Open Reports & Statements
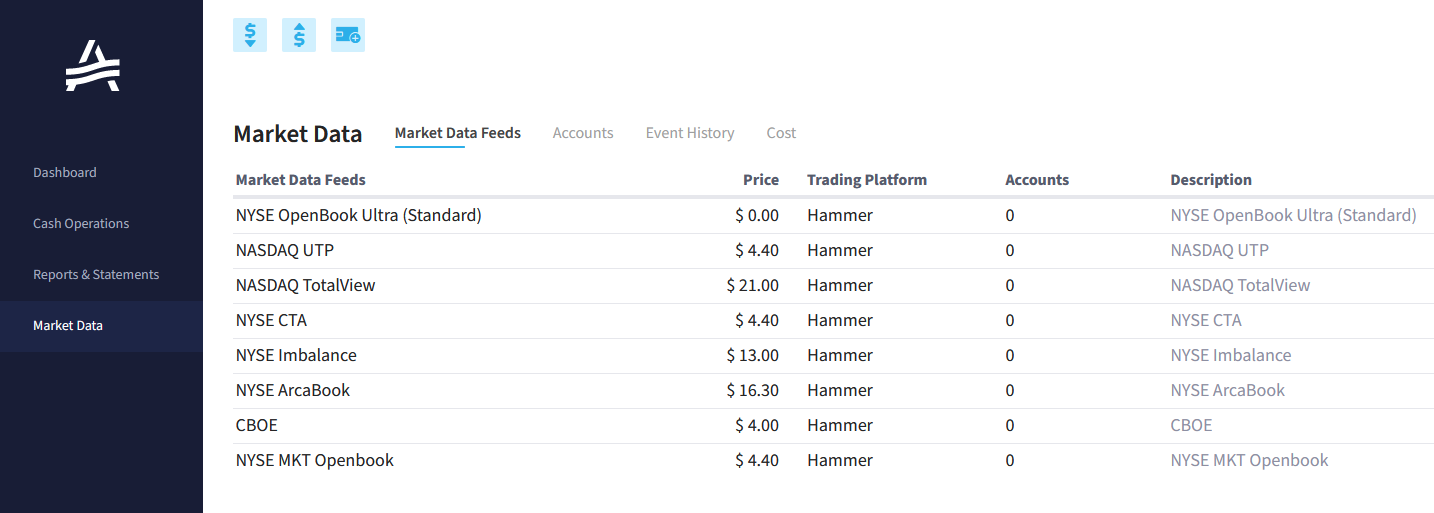 tap(96, 274)
